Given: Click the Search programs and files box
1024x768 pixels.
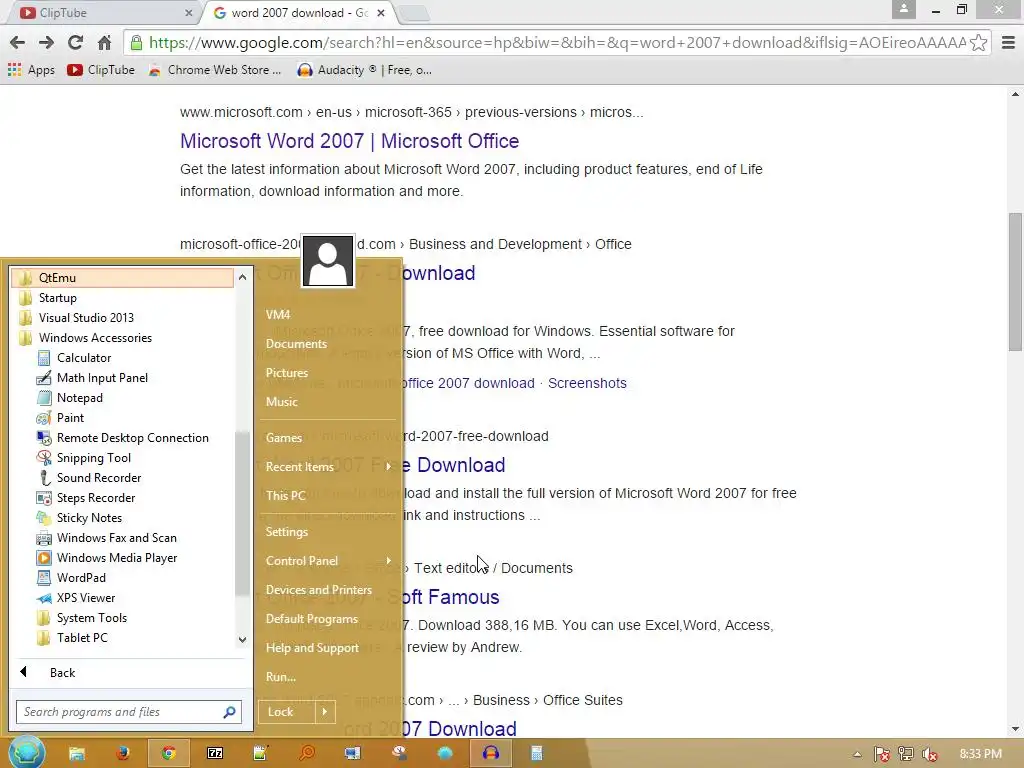Looking at the screenshot, I should (x=129, y=712).
